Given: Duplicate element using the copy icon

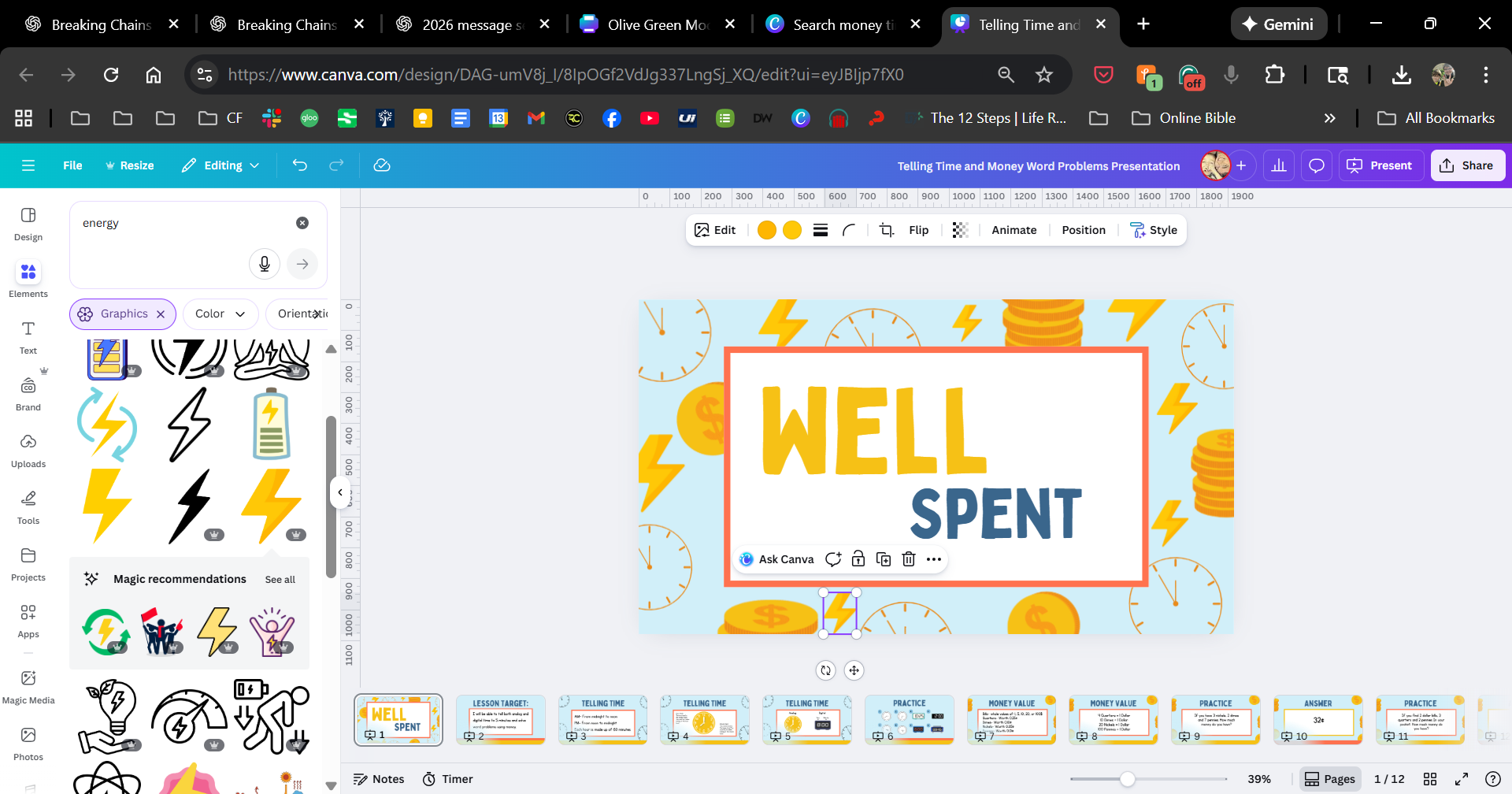Looking at the screenshot, I should (884, 559).
